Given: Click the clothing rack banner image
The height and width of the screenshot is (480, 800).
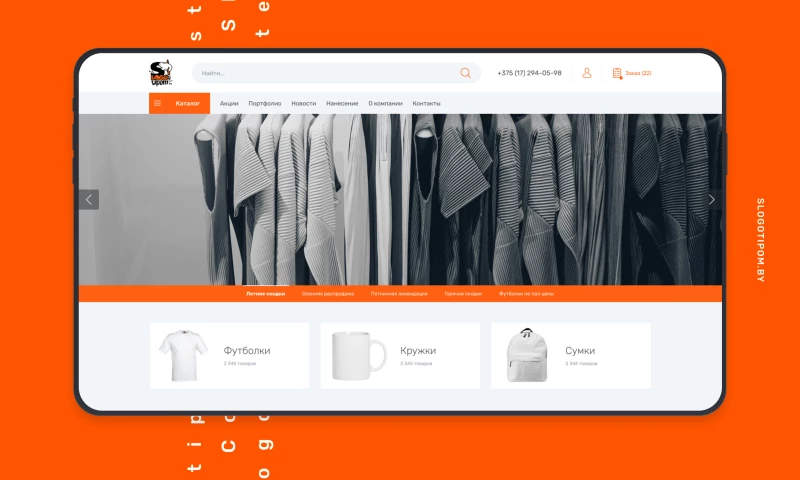Looking at the screenshot, I should pyautogui.click(x=400, y=199).
